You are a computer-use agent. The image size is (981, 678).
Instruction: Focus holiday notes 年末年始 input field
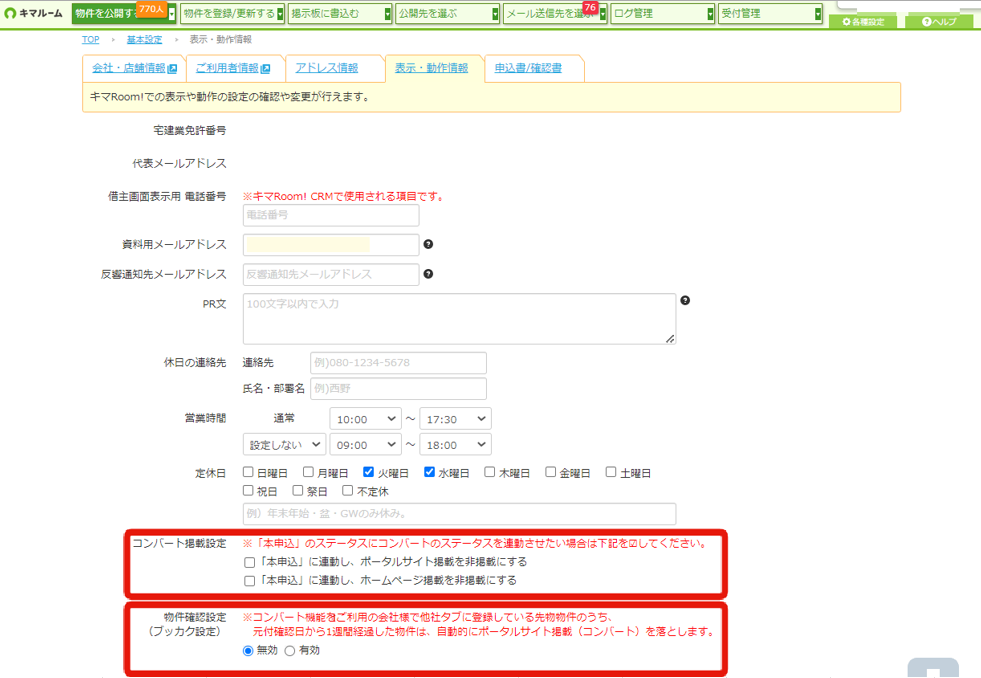click(x=459, y=514)
